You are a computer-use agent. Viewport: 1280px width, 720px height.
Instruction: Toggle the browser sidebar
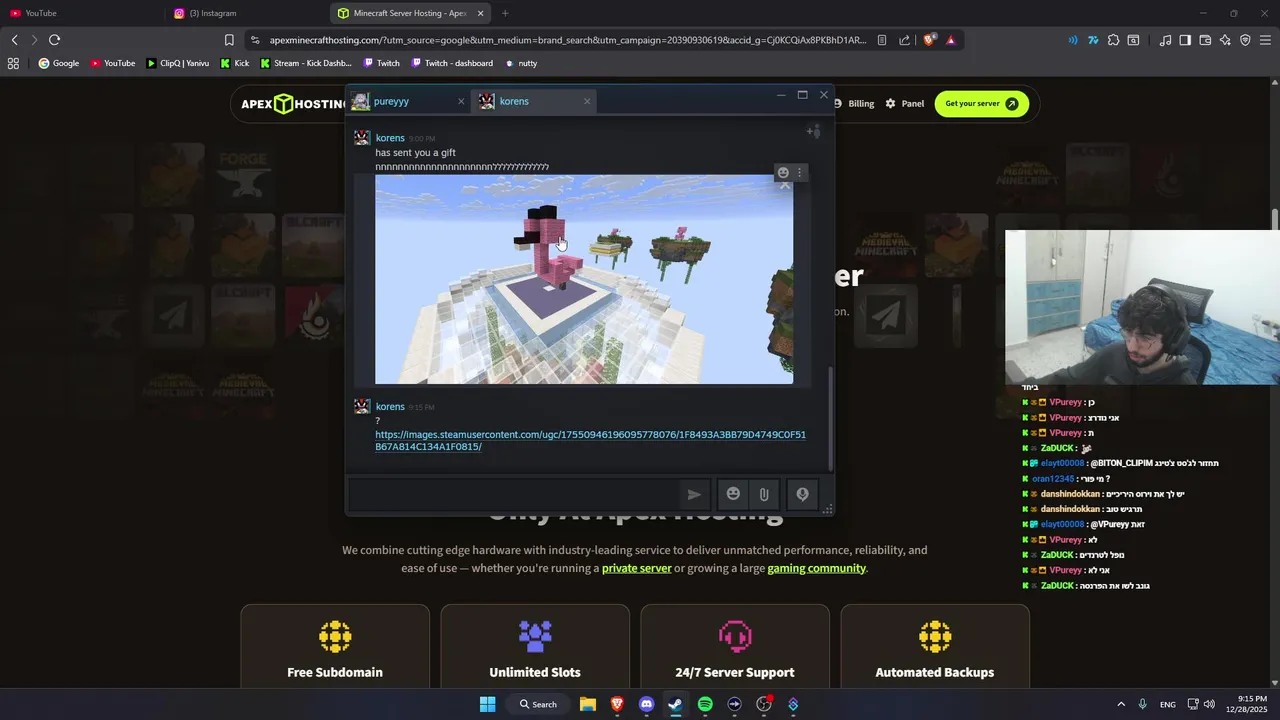tap(1185, 40)
